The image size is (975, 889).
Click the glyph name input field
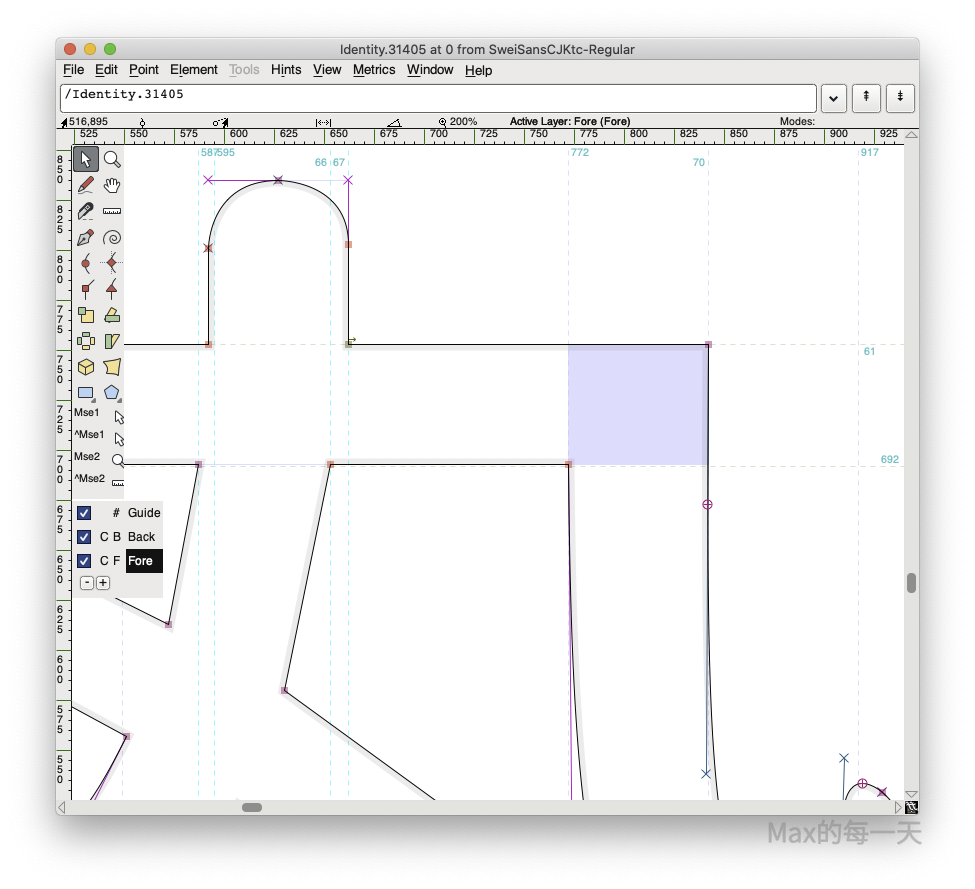tap(438, 98)
